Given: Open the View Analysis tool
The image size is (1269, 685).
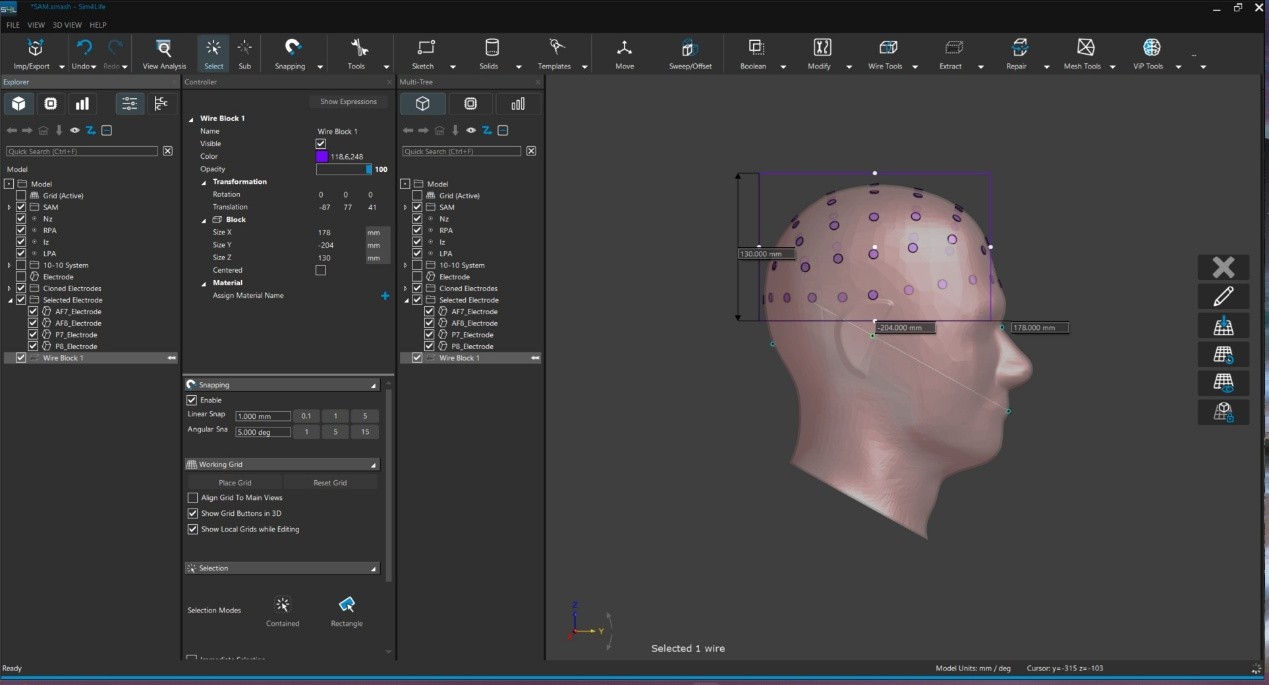Looking at the screenshot, I should pyautogui.click(x=164, y=48).
